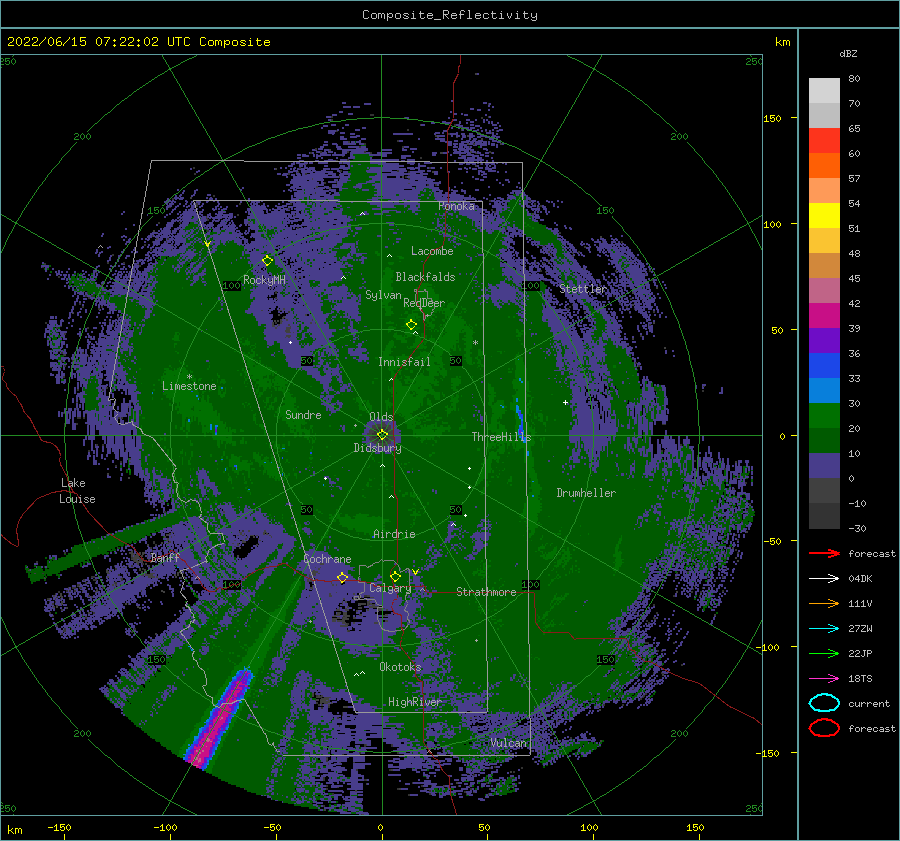The height and width of the screenshot is (841, 900).
Task: Click the ThreeHills label
Action: tap(501, 437)
